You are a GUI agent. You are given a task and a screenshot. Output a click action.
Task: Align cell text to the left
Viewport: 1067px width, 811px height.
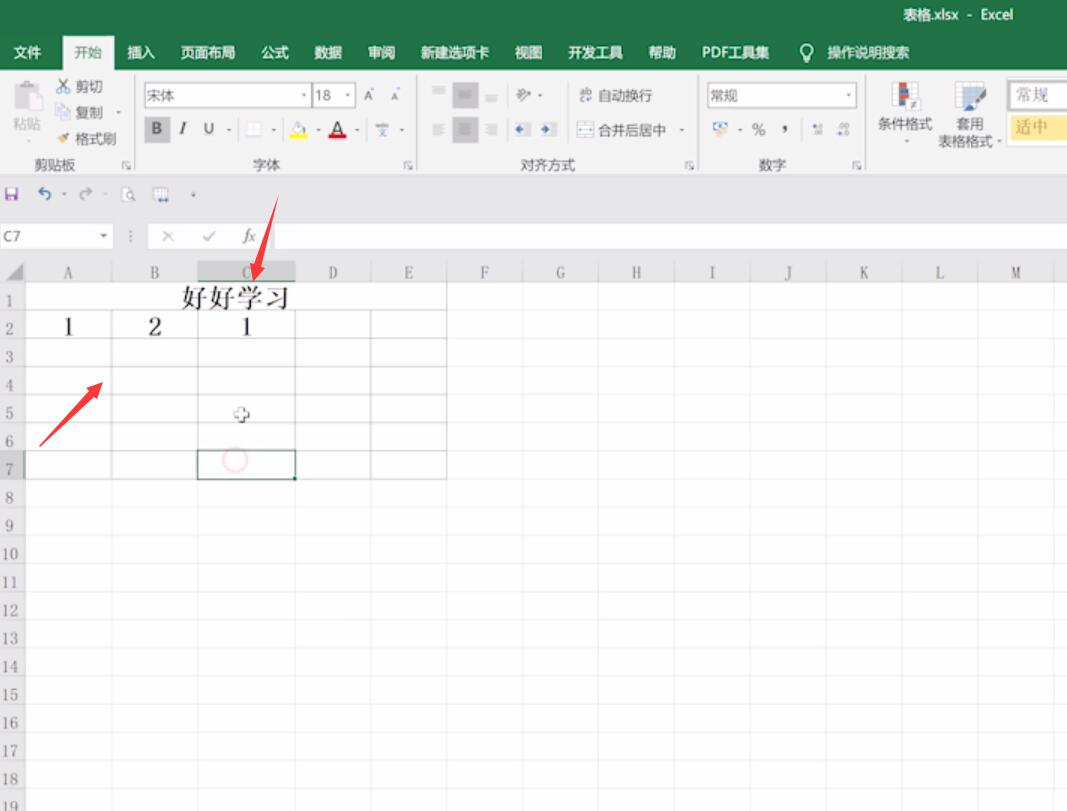point(439,129)
